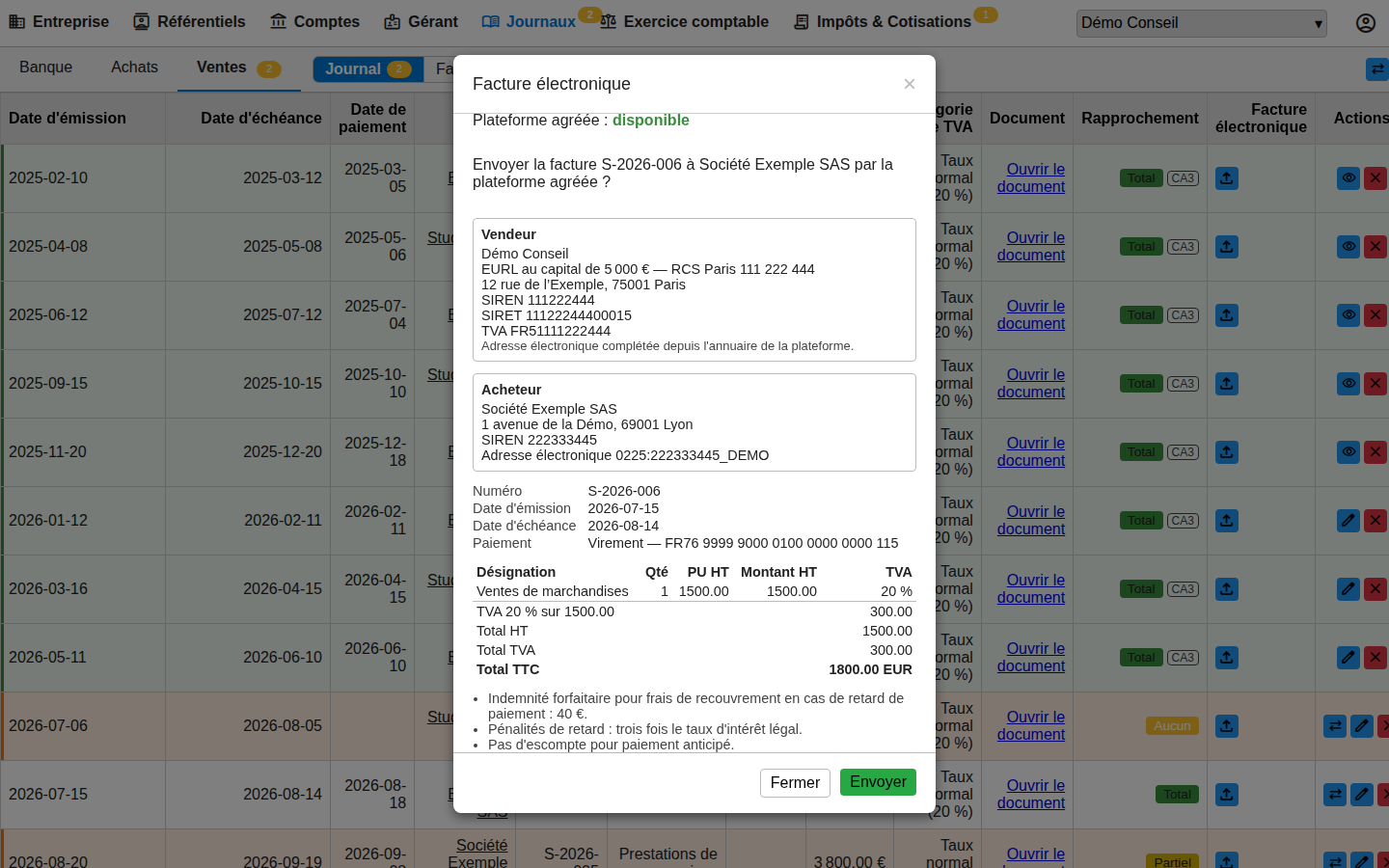Click the blue transfer icon top right

pyautogui.click(x=1377, y=69)
